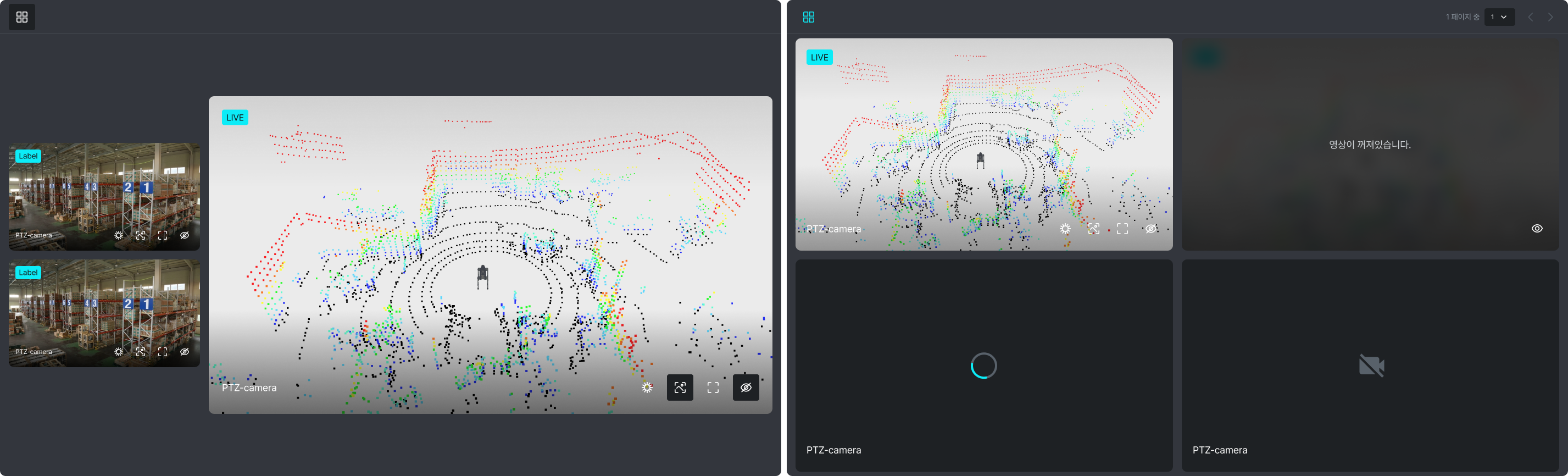Click focus capture icon on right grid LIVE tile

[x=1093, y=229]
